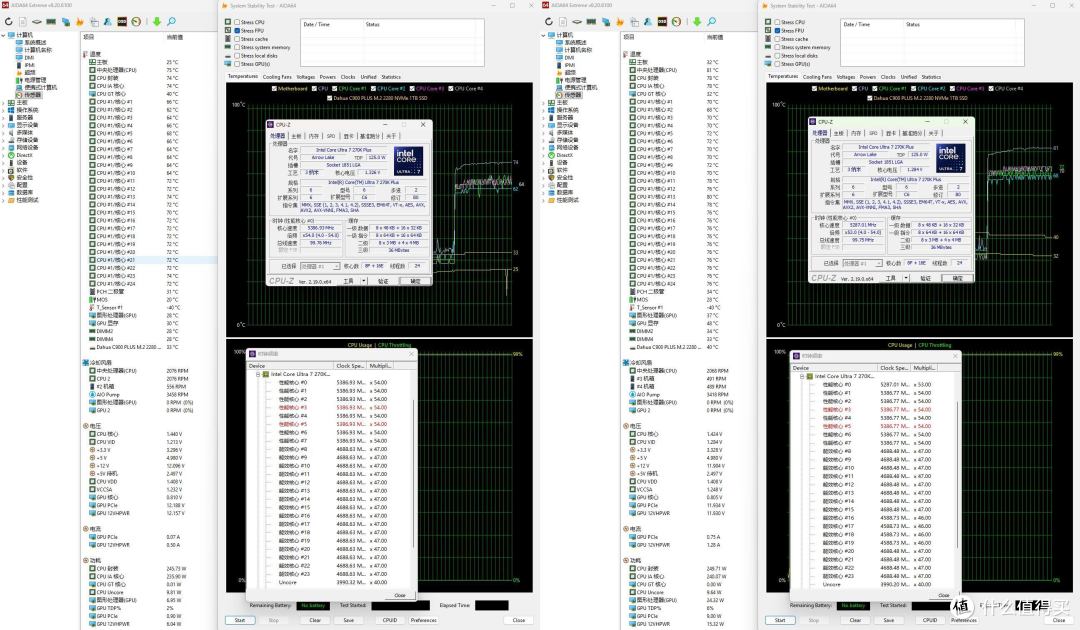Click the scrollbar in left clock speed window

(414, 475)
